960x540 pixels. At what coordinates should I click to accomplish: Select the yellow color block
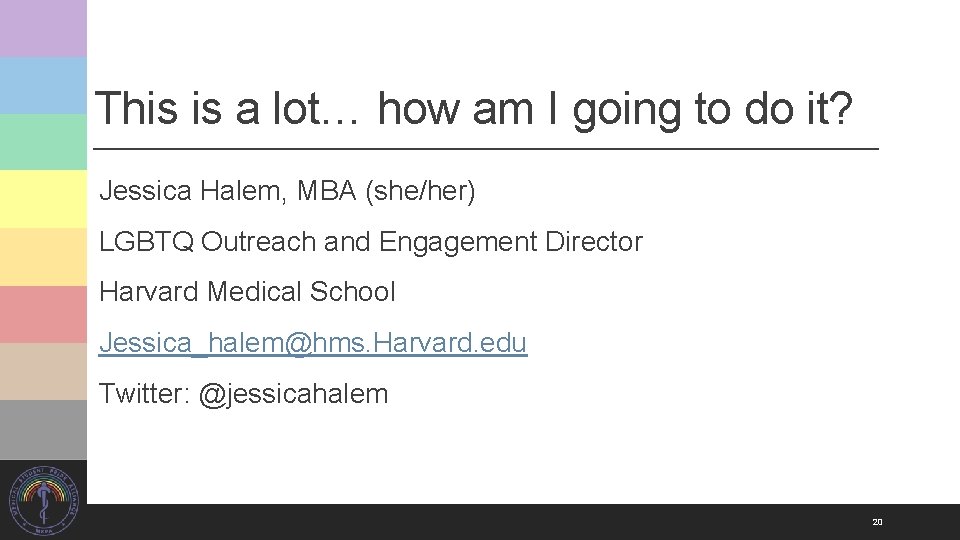click(x=43, y=199)
